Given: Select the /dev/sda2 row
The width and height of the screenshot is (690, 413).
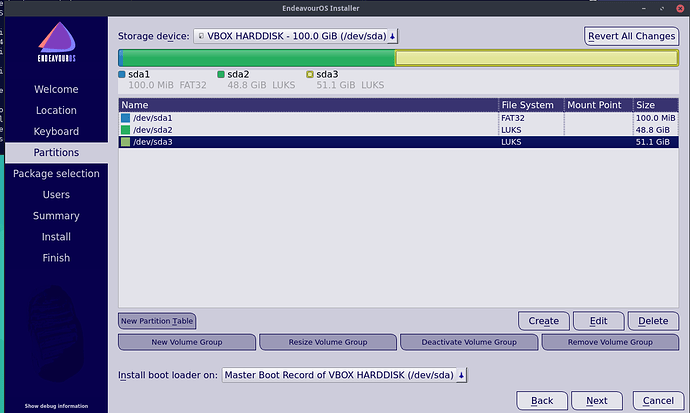Looking at the screenshot, I should [398, 130].
